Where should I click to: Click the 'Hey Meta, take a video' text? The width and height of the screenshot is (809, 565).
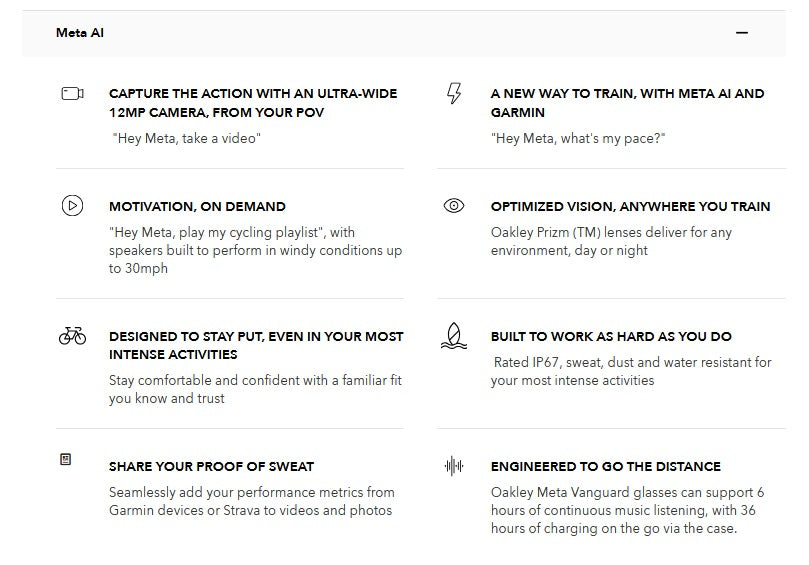(187, 138)
